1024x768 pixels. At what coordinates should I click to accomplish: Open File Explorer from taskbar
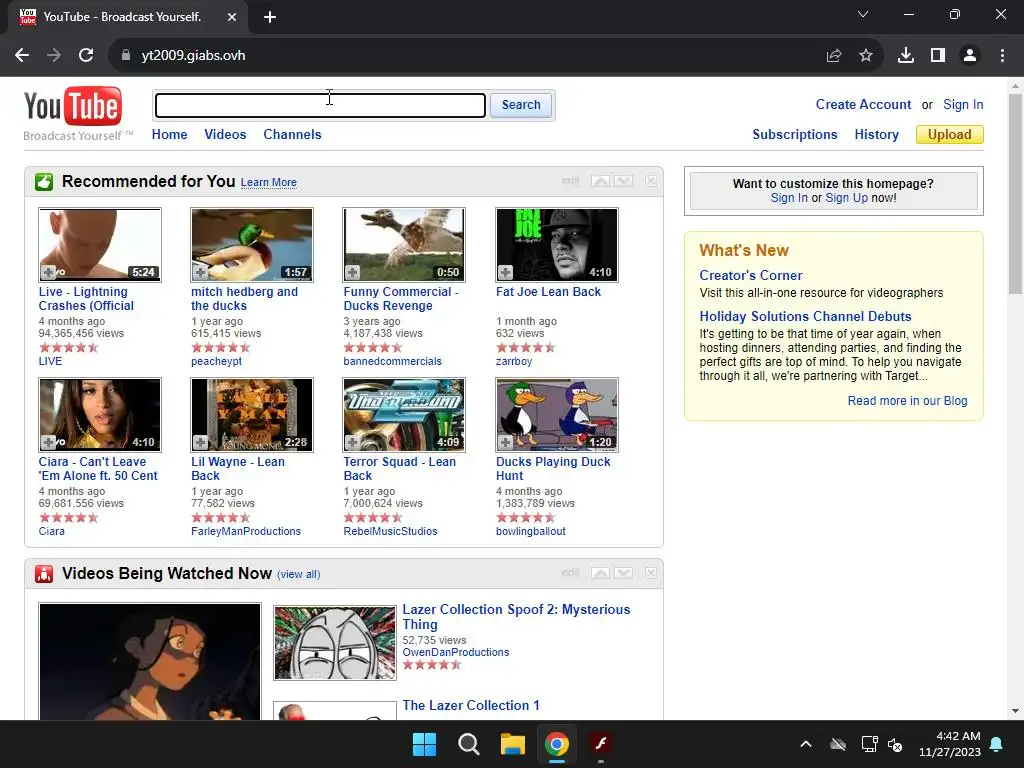513,744
